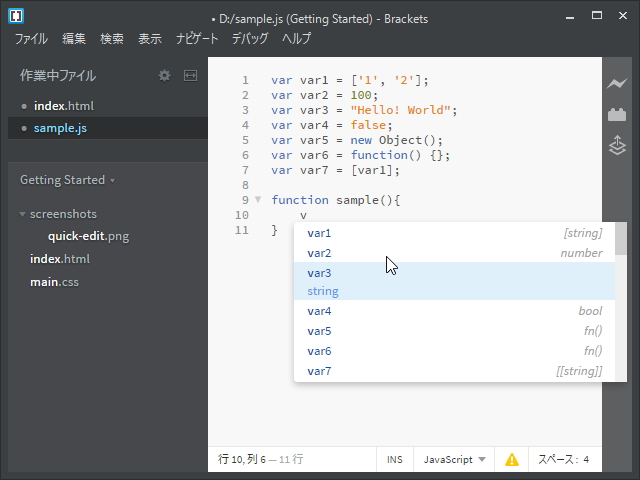Fold the sample function at line 9
Image resolution: width=640 pixels, height=480 pixels.
258,200
